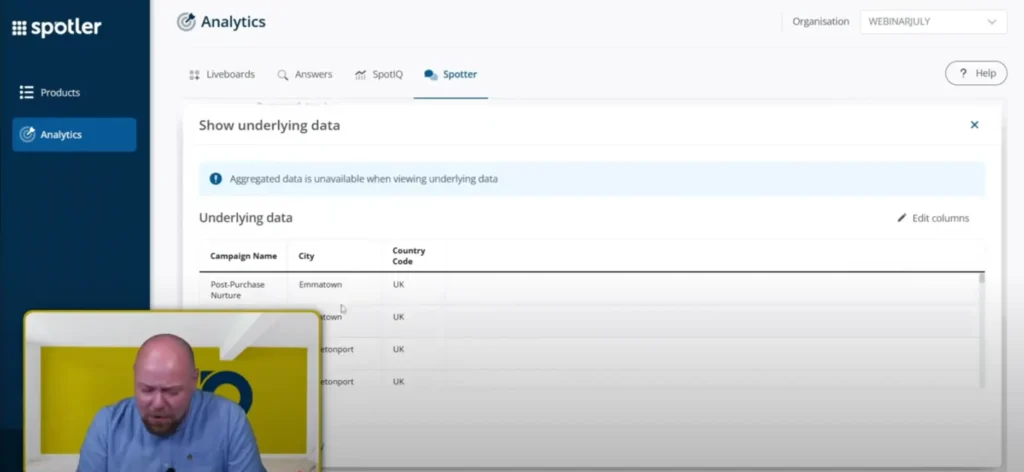The width and height of the screenshot is (1024, 472).
Task: Click the Analytics target icon in sidebar
Action: (27, 134)
